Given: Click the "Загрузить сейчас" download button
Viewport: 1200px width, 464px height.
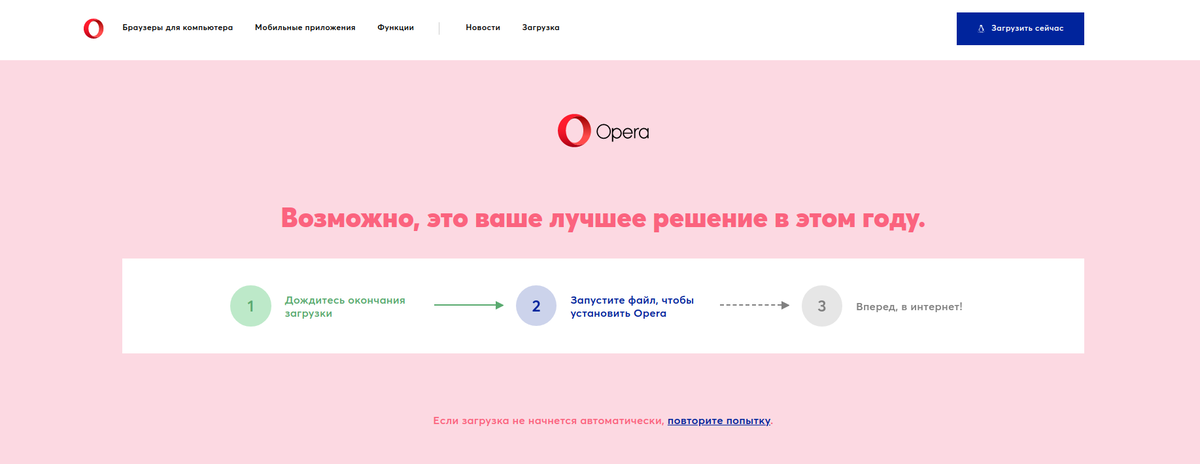Looking at the screenshot, I should [x=1020, y=29].
